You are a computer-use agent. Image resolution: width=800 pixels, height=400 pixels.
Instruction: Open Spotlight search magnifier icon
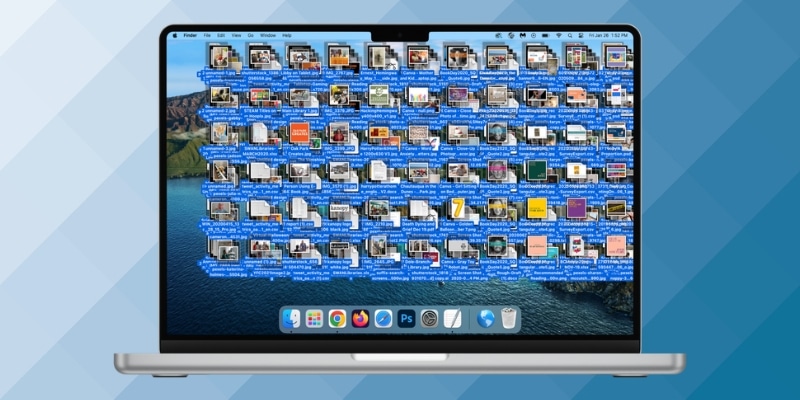569,36
